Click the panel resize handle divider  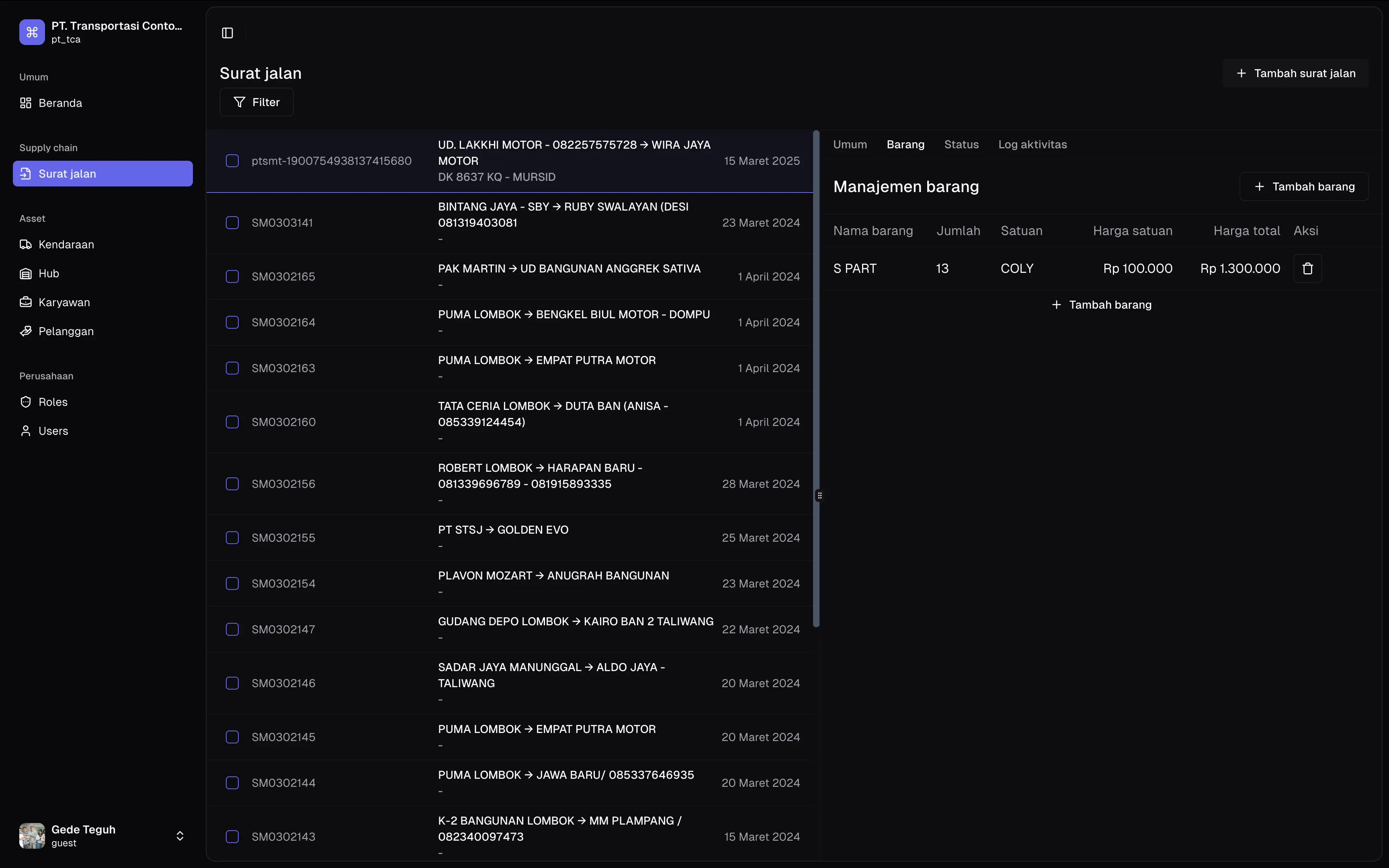pos(819,495)
